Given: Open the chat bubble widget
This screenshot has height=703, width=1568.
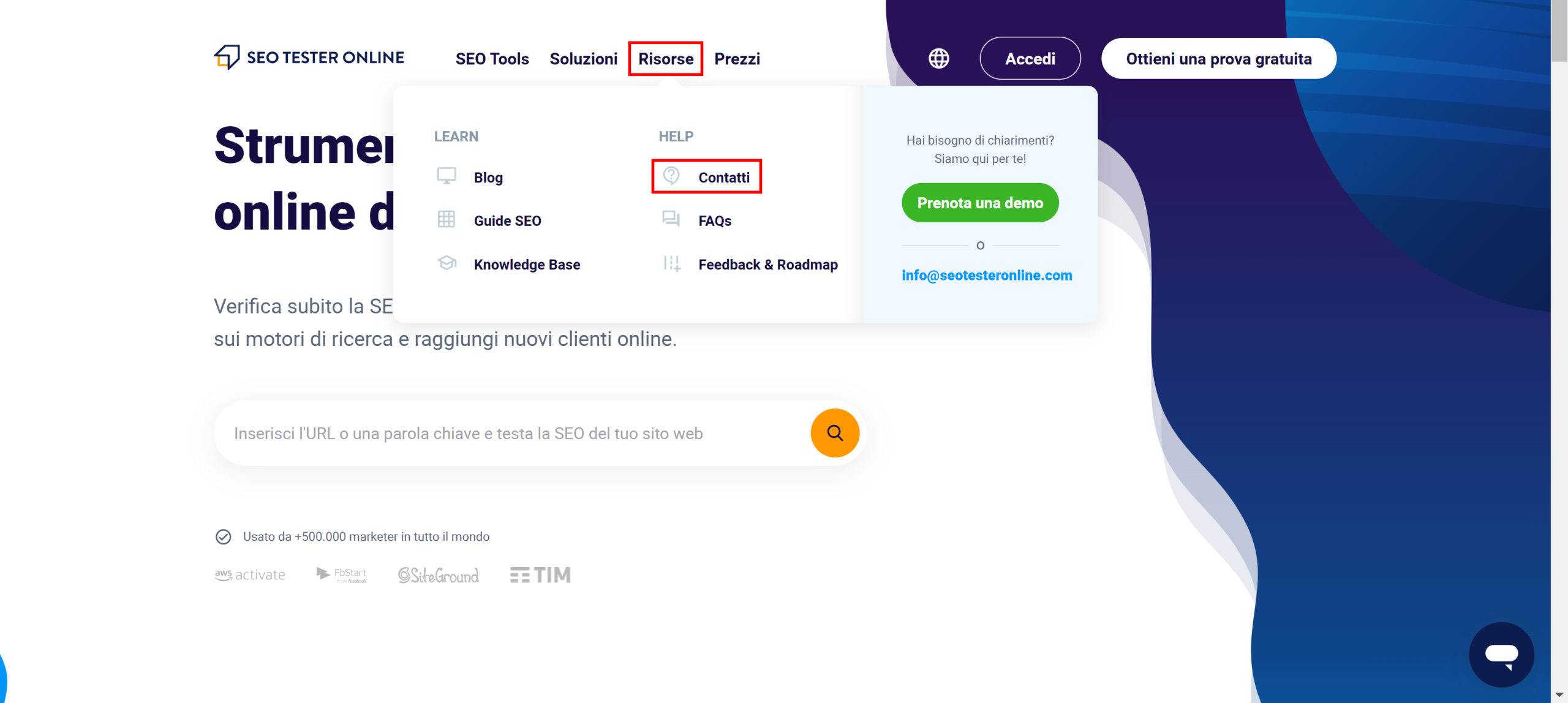Looking at the screenshot, I should point(1501,654).
